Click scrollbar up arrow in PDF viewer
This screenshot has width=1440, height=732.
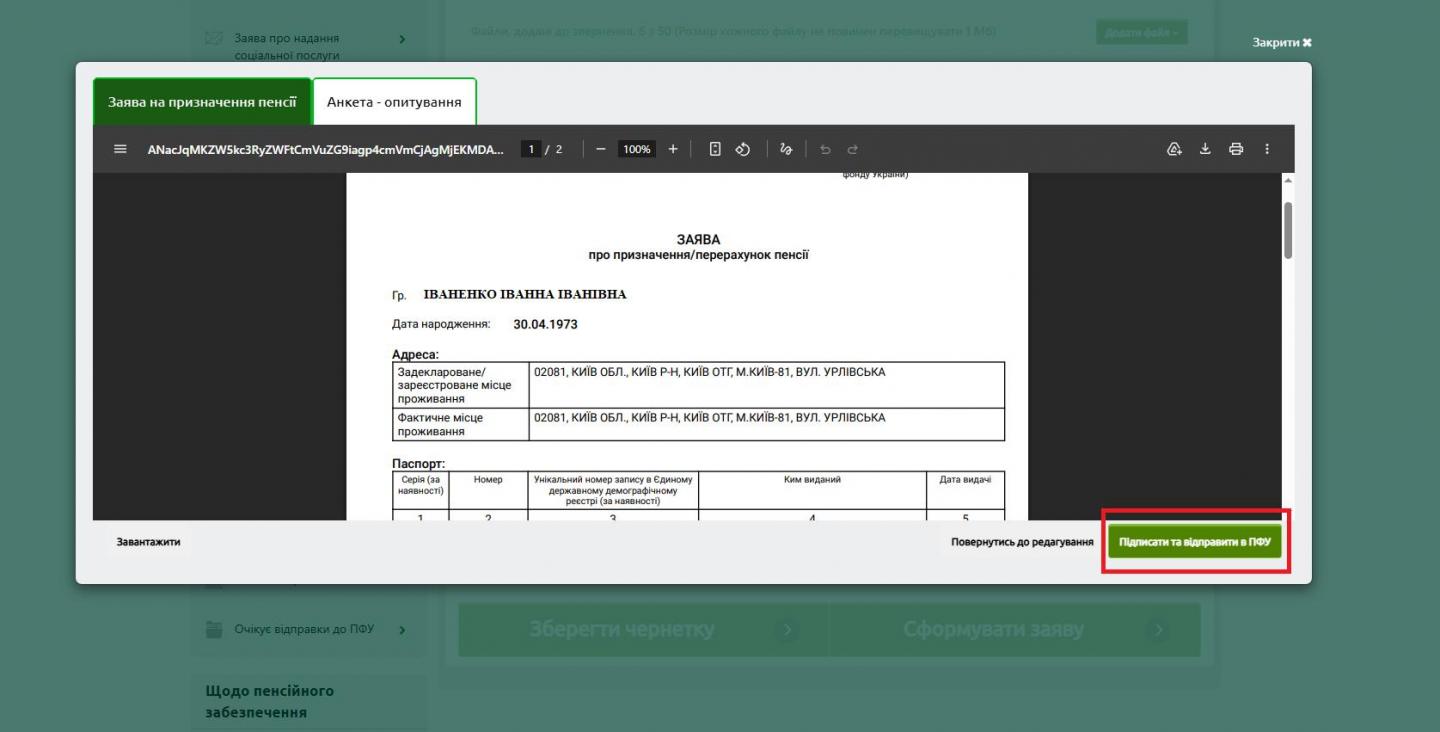tap(1288, 180)
